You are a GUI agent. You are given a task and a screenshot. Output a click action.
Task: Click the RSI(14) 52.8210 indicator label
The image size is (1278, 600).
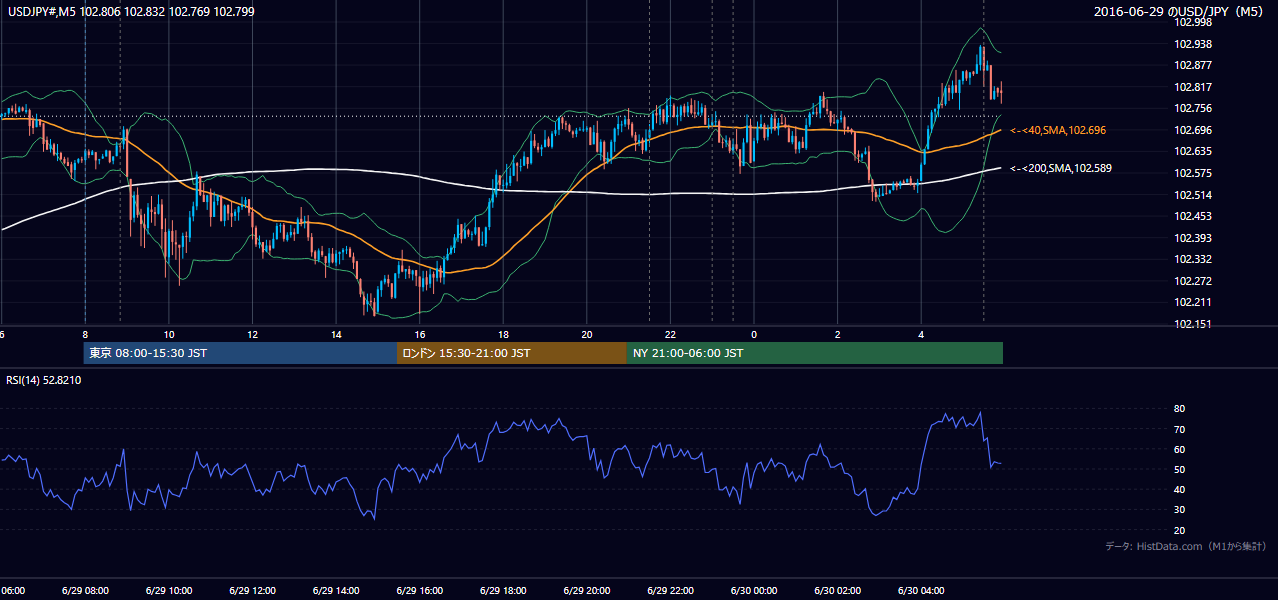coord(44,380)
